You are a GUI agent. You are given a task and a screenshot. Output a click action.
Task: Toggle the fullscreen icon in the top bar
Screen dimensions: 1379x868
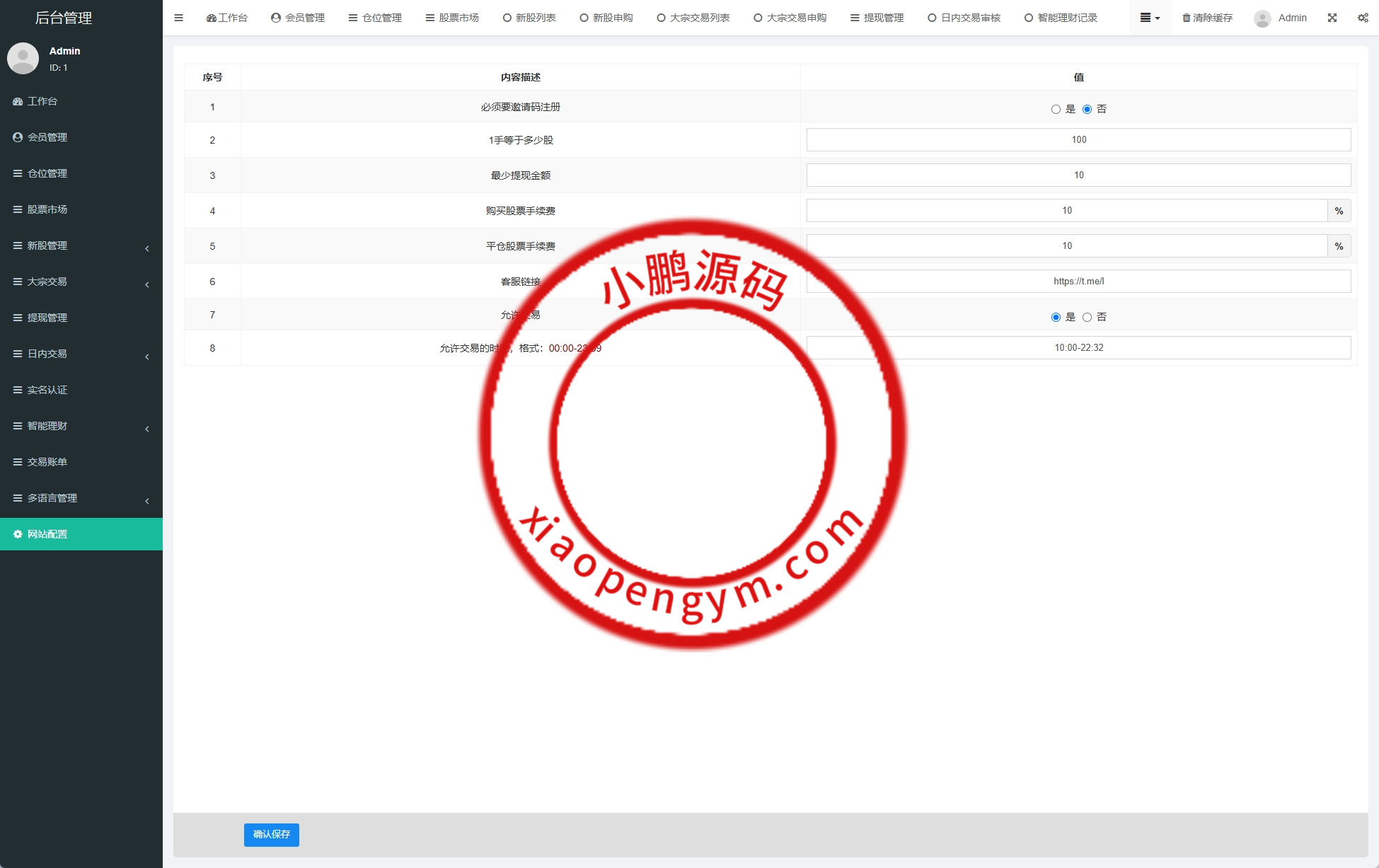point(1332,17)
